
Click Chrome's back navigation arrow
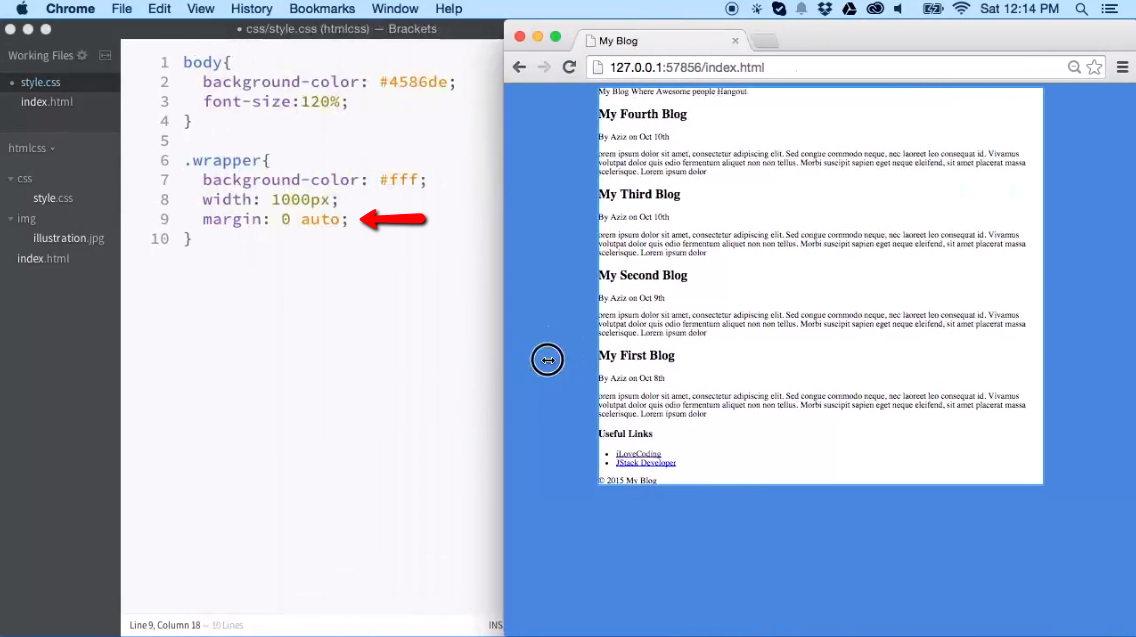pos(518,67)
